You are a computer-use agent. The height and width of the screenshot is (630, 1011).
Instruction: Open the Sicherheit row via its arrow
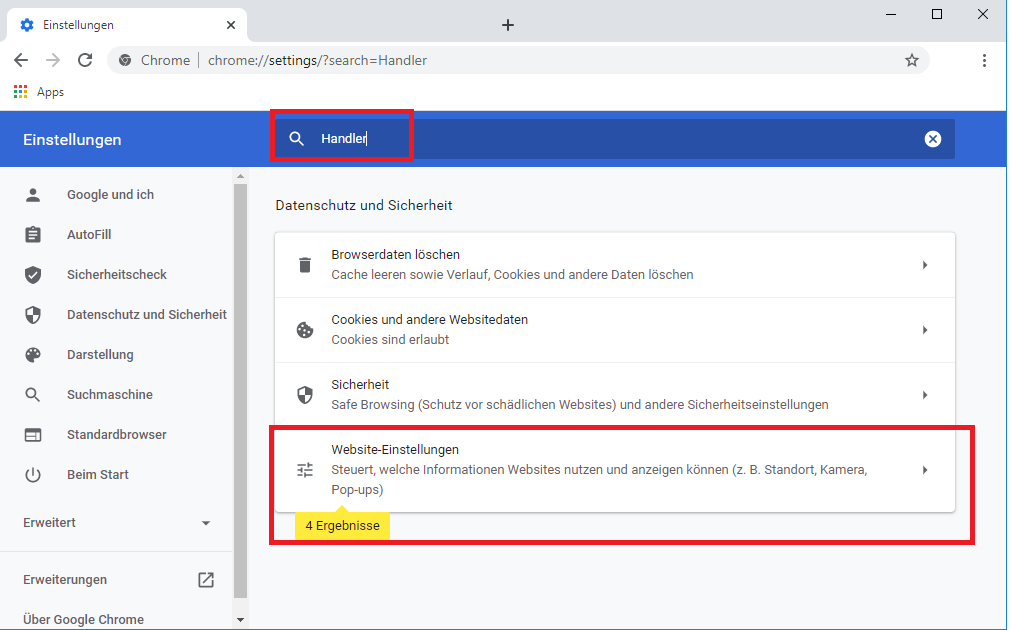pyautogui.click(x=925, y=395)
